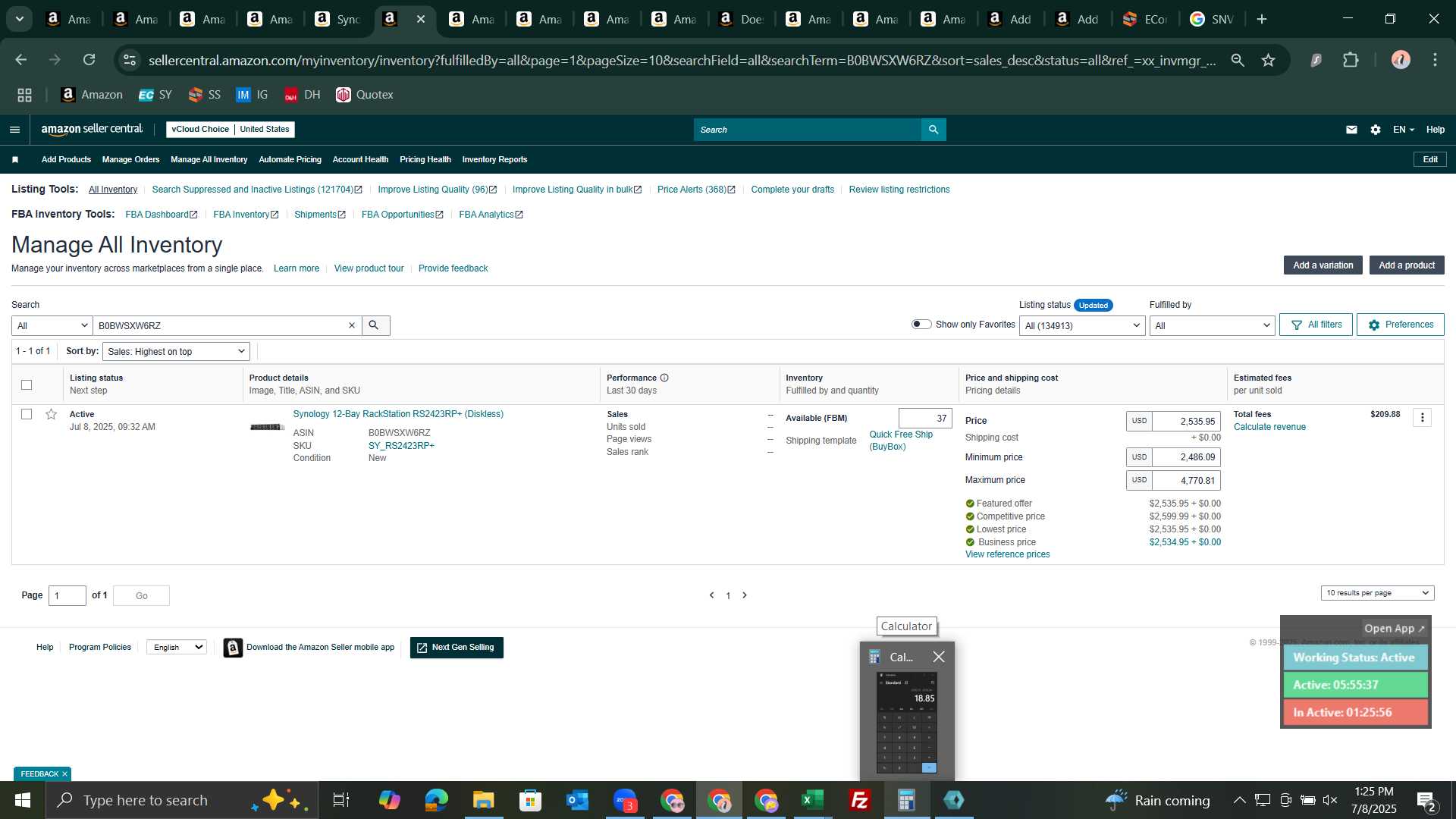Viewport: 1456px width, 819px height.
Task: Show hidden system tray icons
Action: click(1239, 800)
